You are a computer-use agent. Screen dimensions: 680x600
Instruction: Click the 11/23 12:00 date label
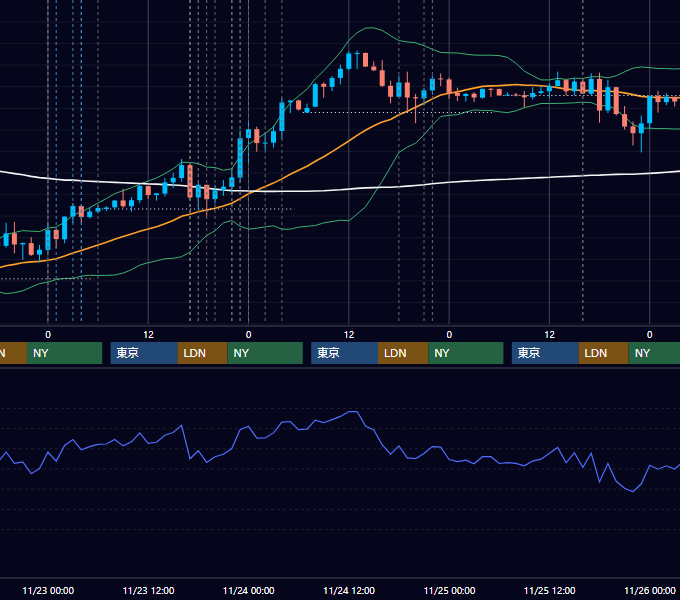point(148,590)
